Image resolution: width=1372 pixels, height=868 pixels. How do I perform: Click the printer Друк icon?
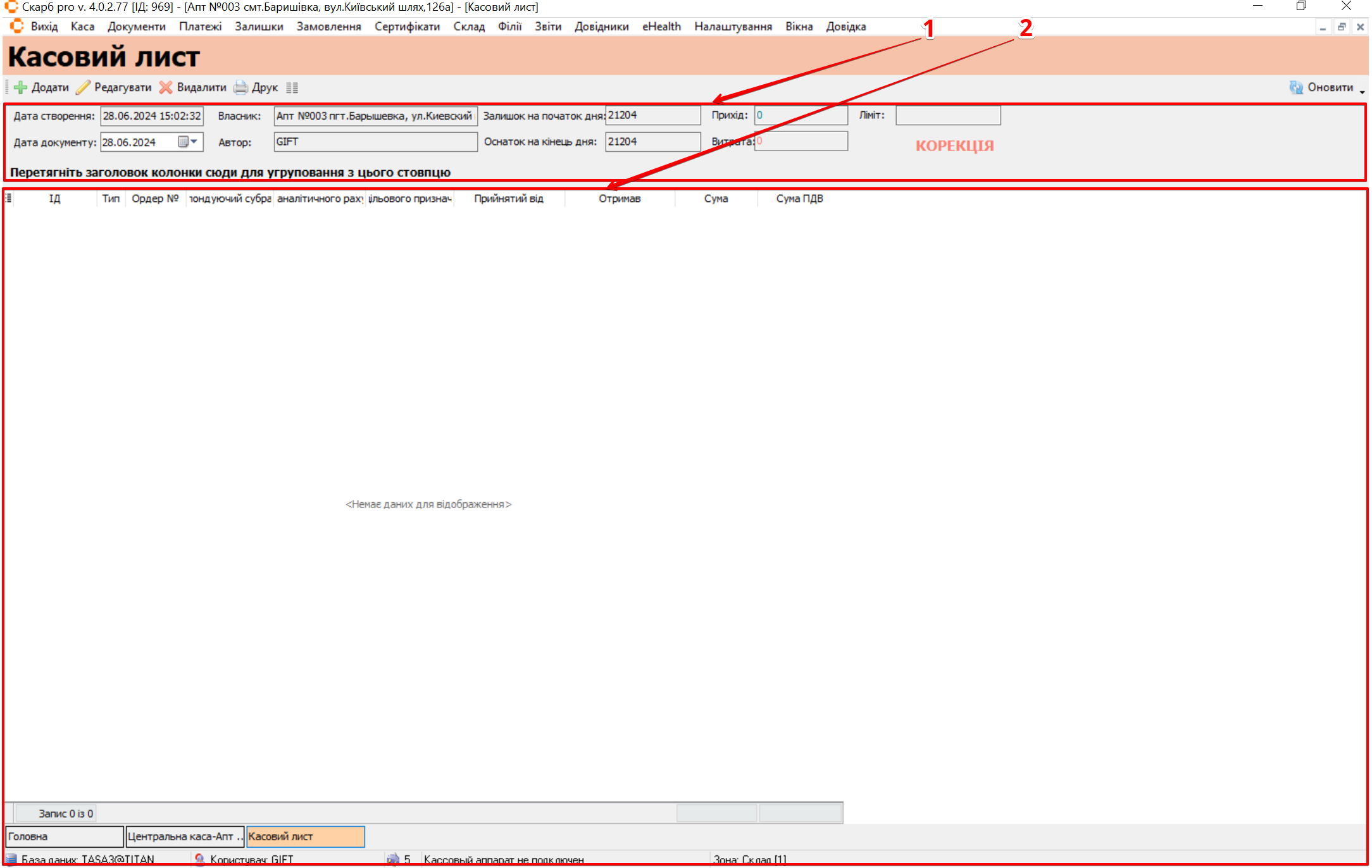point(240,87)
